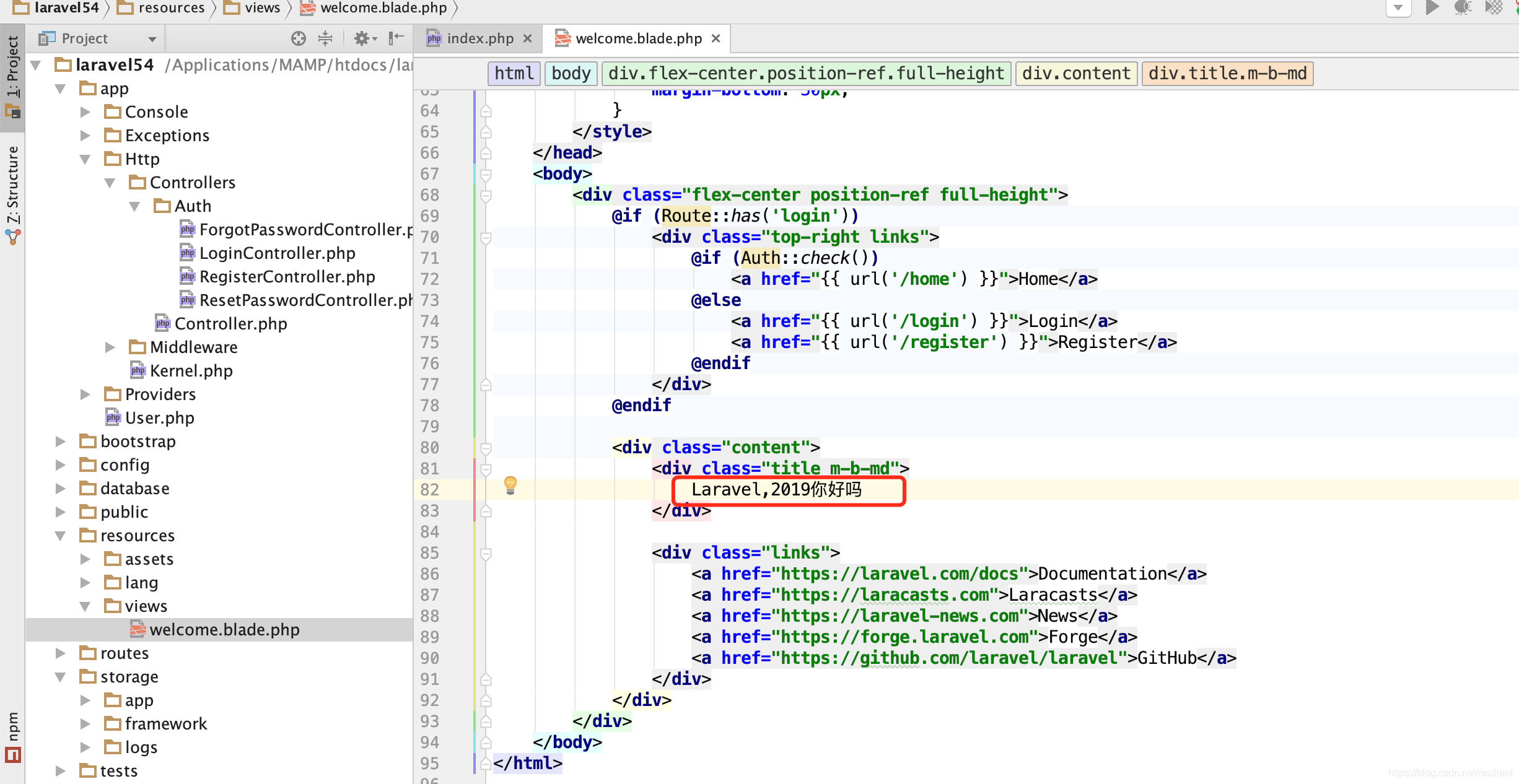Click the views path breadcrumb in navigation bar
The height and width of the screenshot is (784, 1519).
click(x=252, y=7)
